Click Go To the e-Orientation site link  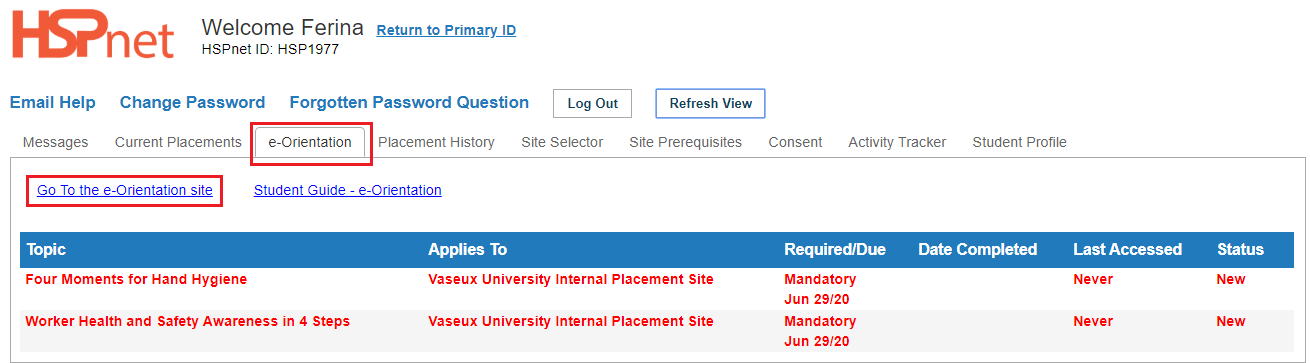pyautogui.click(x=125, y=190)
